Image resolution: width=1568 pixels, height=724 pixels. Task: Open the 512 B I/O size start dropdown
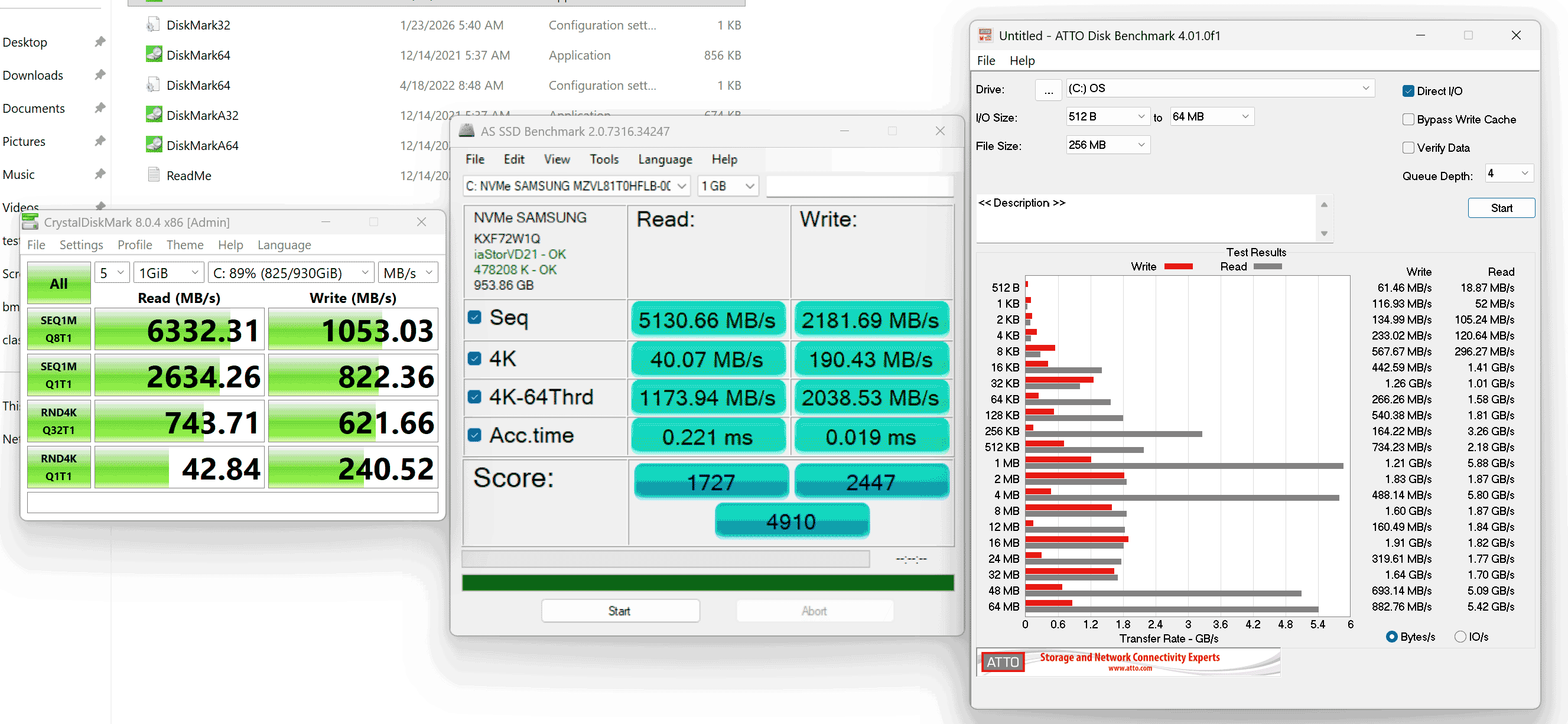click(x=1107, y=116)
